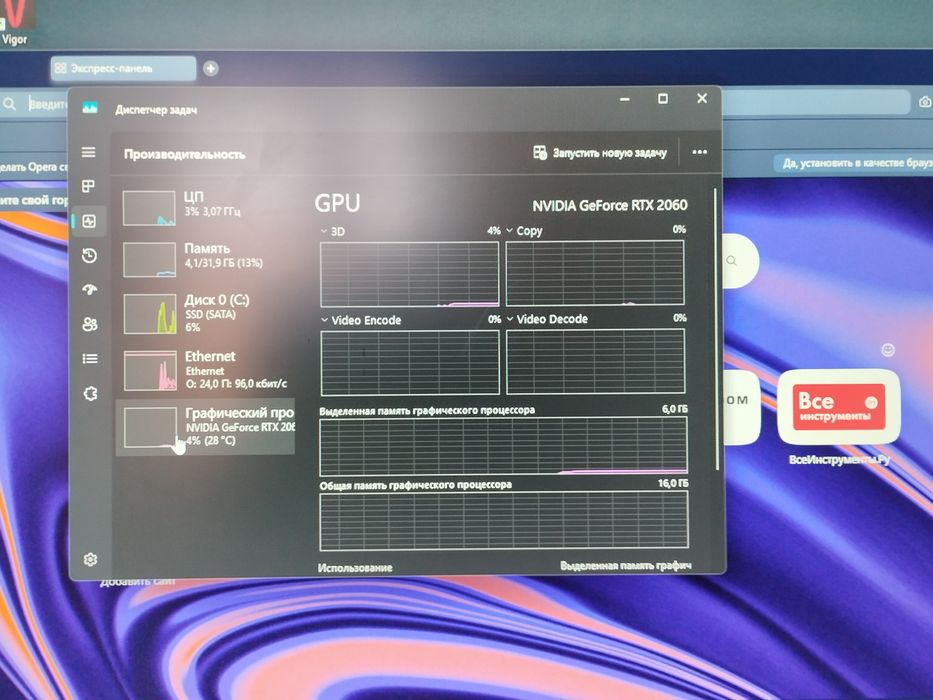Image resolution: width=933 pixels, height=700 pixels.
Task: Select the 'Экспресс-панель' browser tab
Action: 123,68
